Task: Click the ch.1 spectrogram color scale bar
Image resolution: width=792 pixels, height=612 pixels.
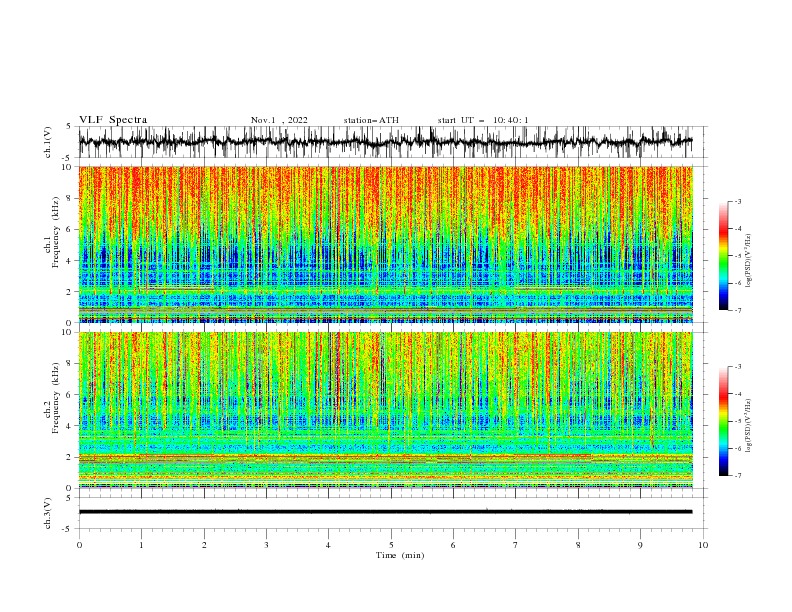Action: click(x=724, y=256)
